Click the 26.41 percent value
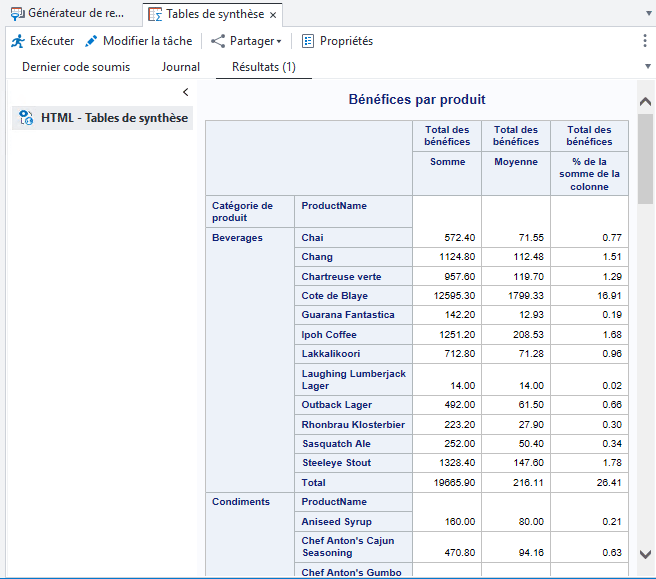Screen dimensions: 656x579 tap(609, 483)
